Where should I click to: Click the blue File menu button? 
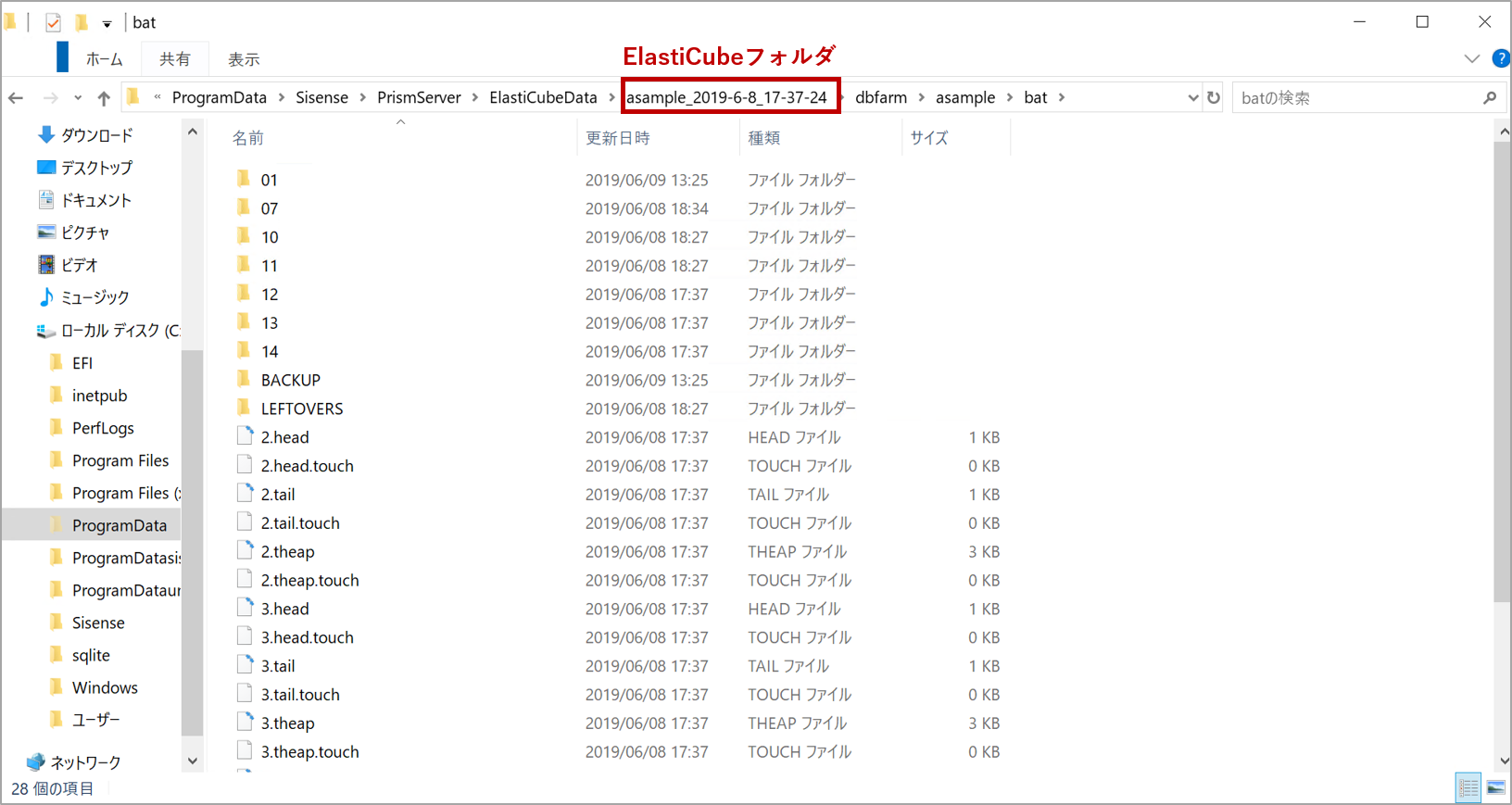(x=62, y=57)
